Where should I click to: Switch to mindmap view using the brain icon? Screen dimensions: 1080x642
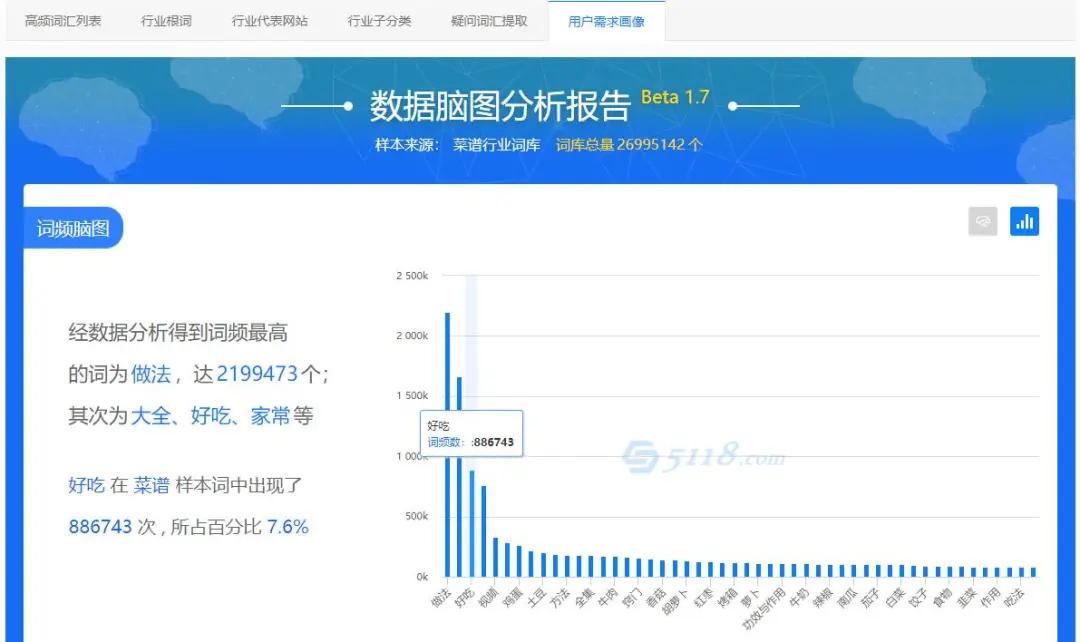point(983,221)
